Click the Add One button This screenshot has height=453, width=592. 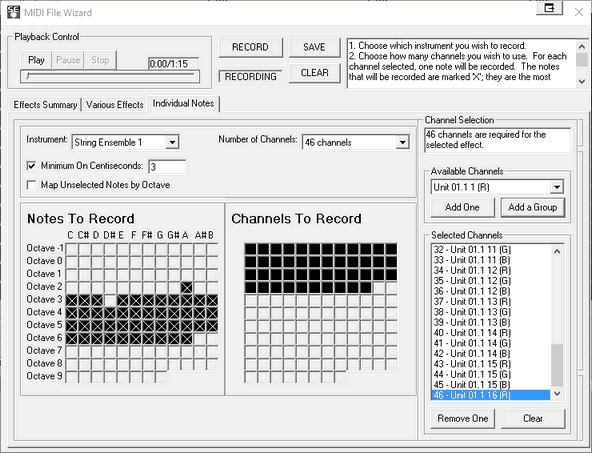462,207
